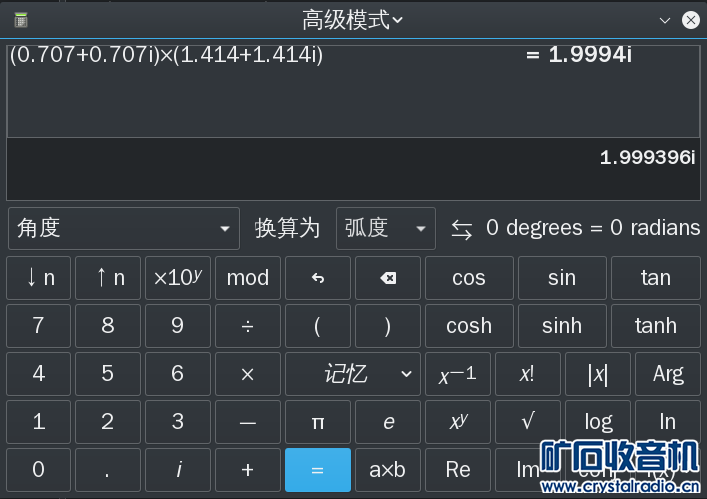Click digit 8 key
Screen dimensions: 707x499
[x=108, y=326]
